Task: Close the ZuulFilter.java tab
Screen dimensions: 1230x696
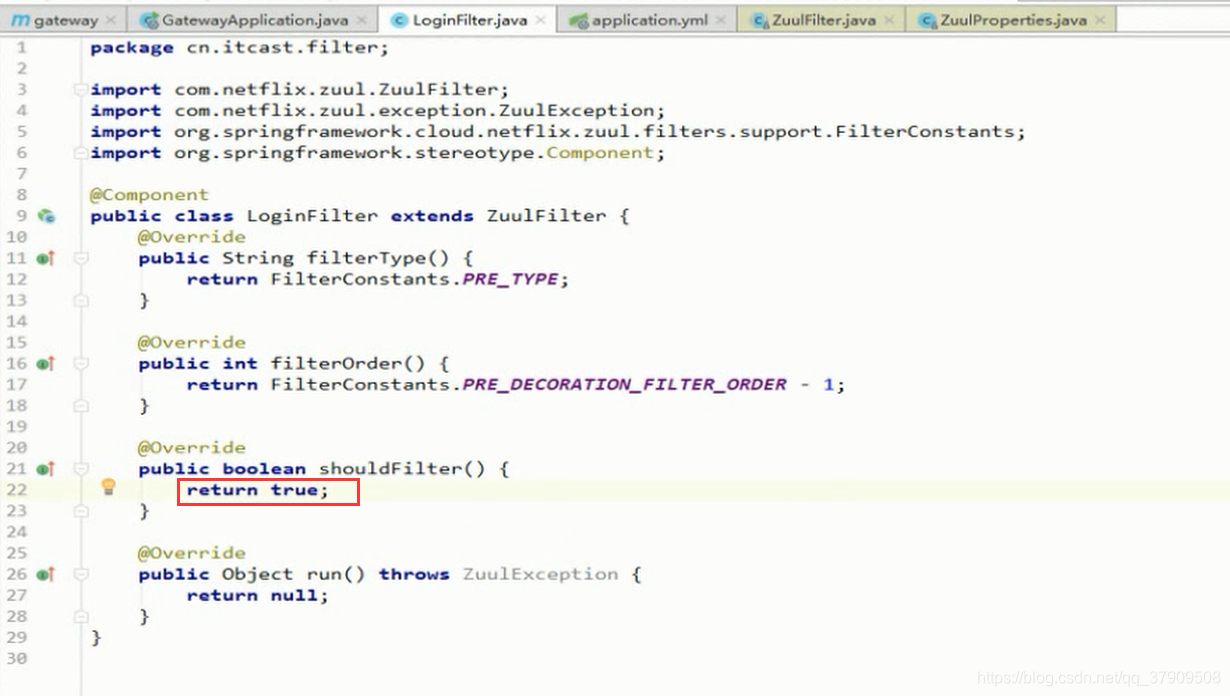Action: (888, 20)
